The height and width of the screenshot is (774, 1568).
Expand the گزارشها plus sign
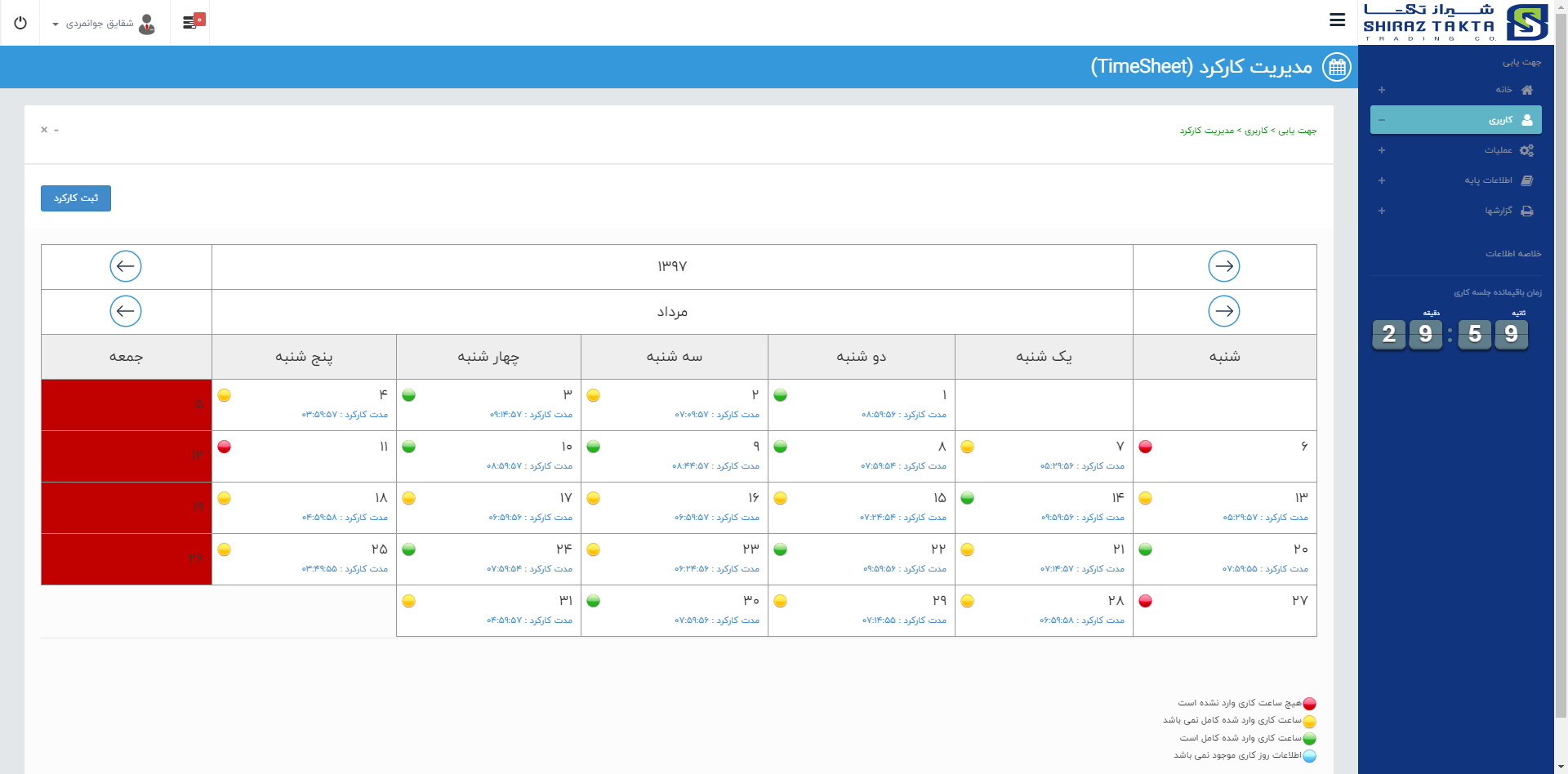click(1382, 211)
